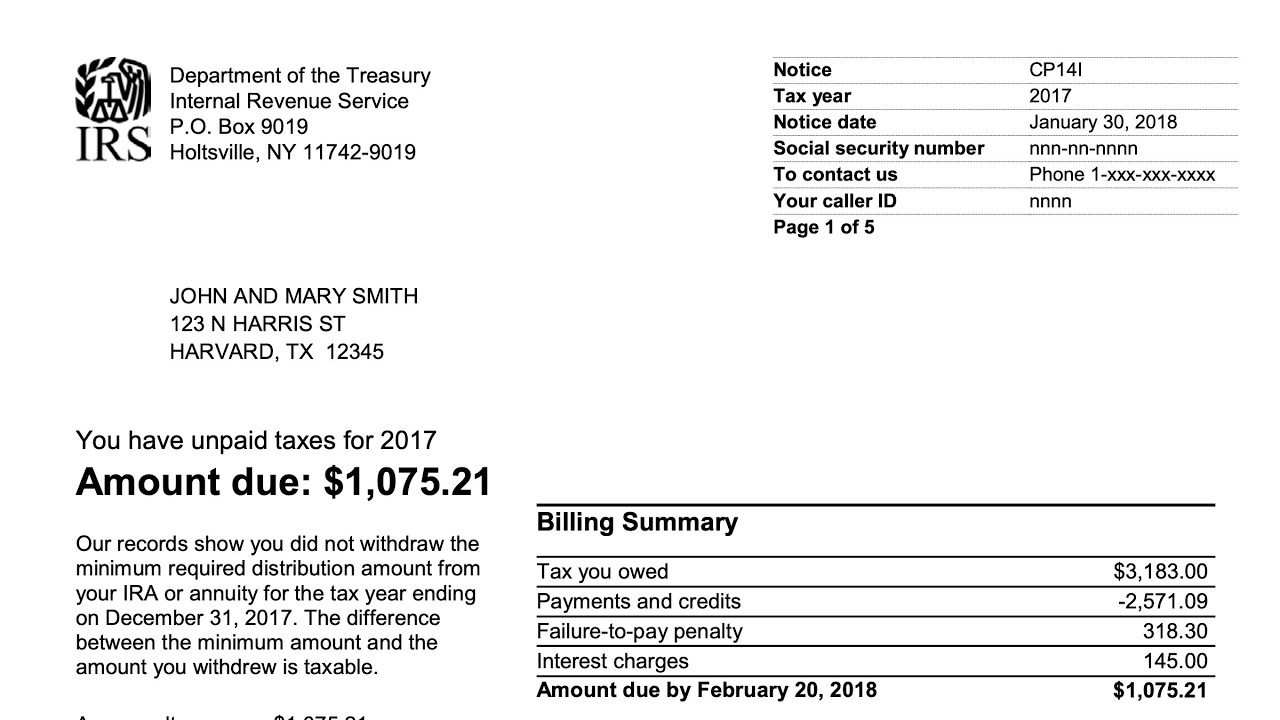Click the notice date January 30, 2018
Image resolution: width=1280 pixels, height=720 pixels.
click(1102, 122)
